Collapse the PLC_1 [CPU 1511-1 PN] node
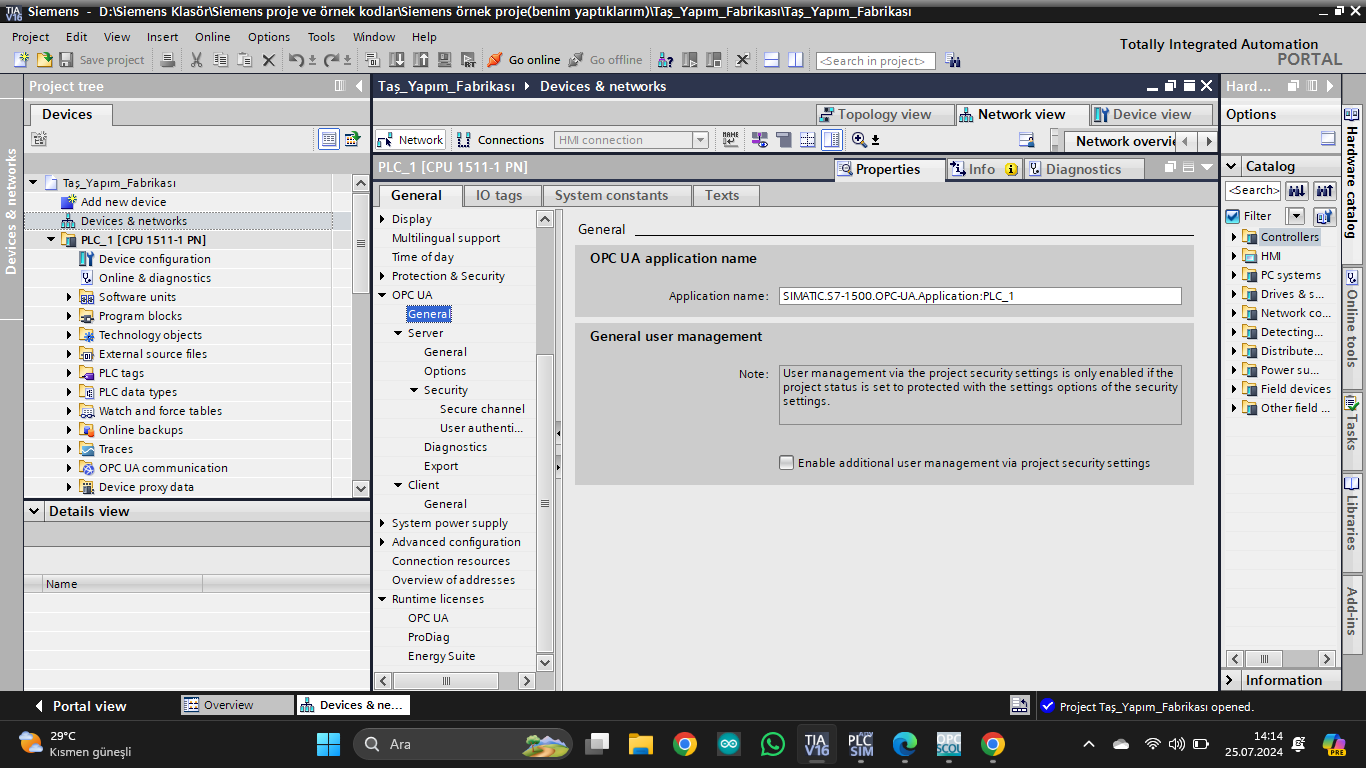Screen dimensions: 1366x768 (x=51, y=240)
